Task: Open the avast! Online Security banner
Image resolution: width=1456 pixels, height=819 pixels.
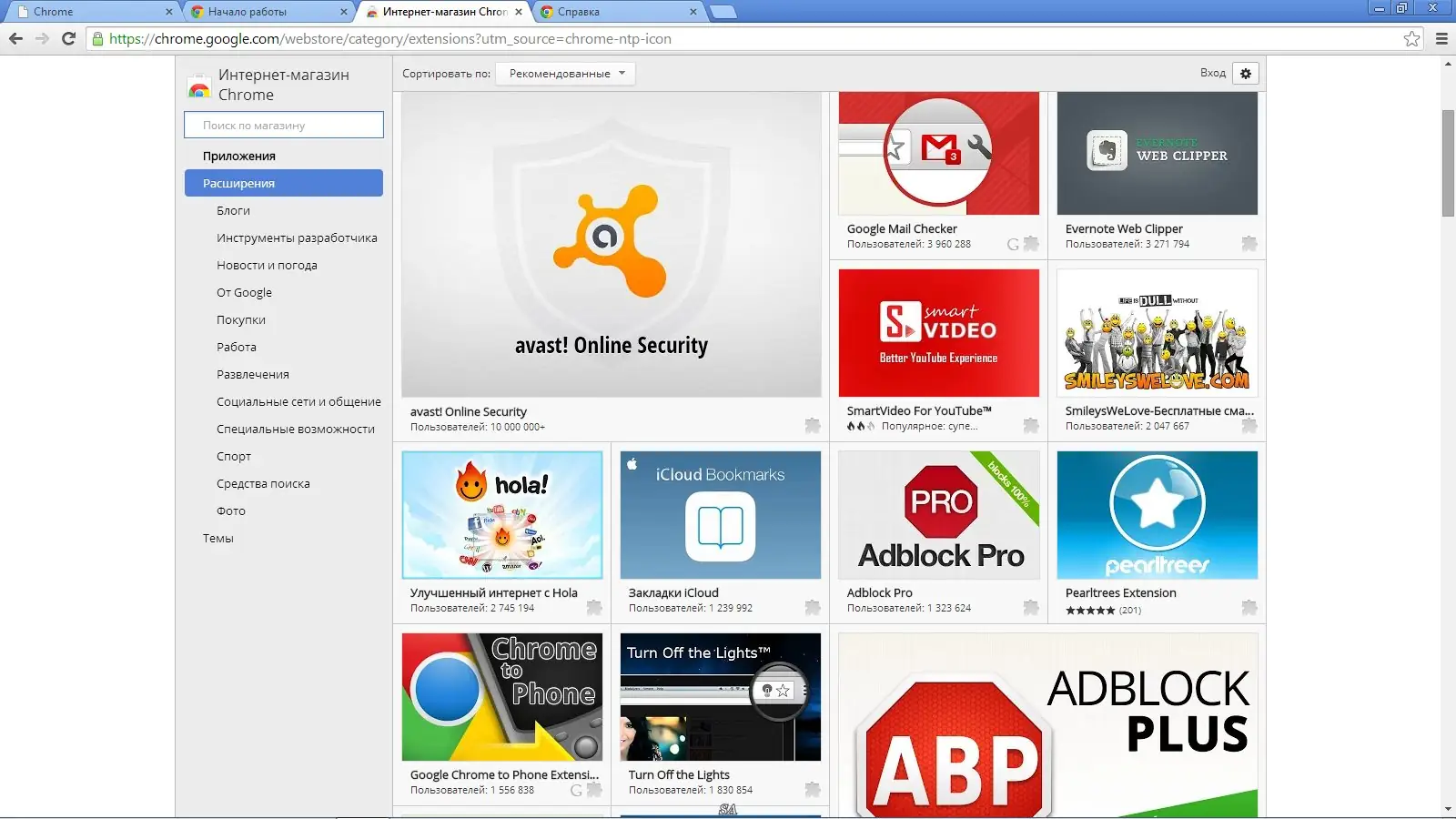Action: [612, 244]
